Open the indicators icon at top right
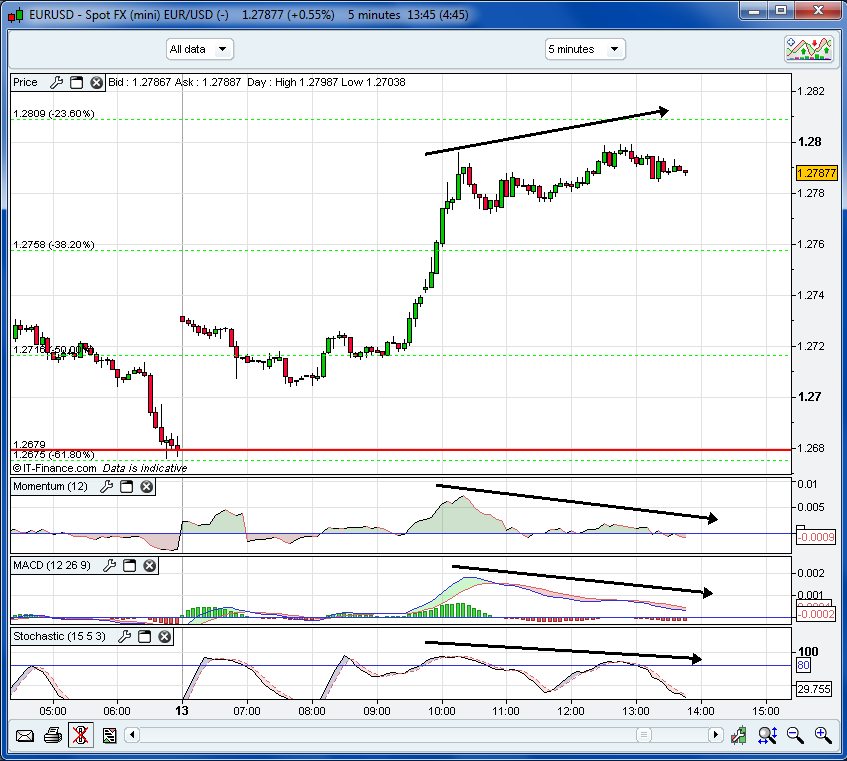This screenshot has height=761, width=847. click(x=809, y=49)
